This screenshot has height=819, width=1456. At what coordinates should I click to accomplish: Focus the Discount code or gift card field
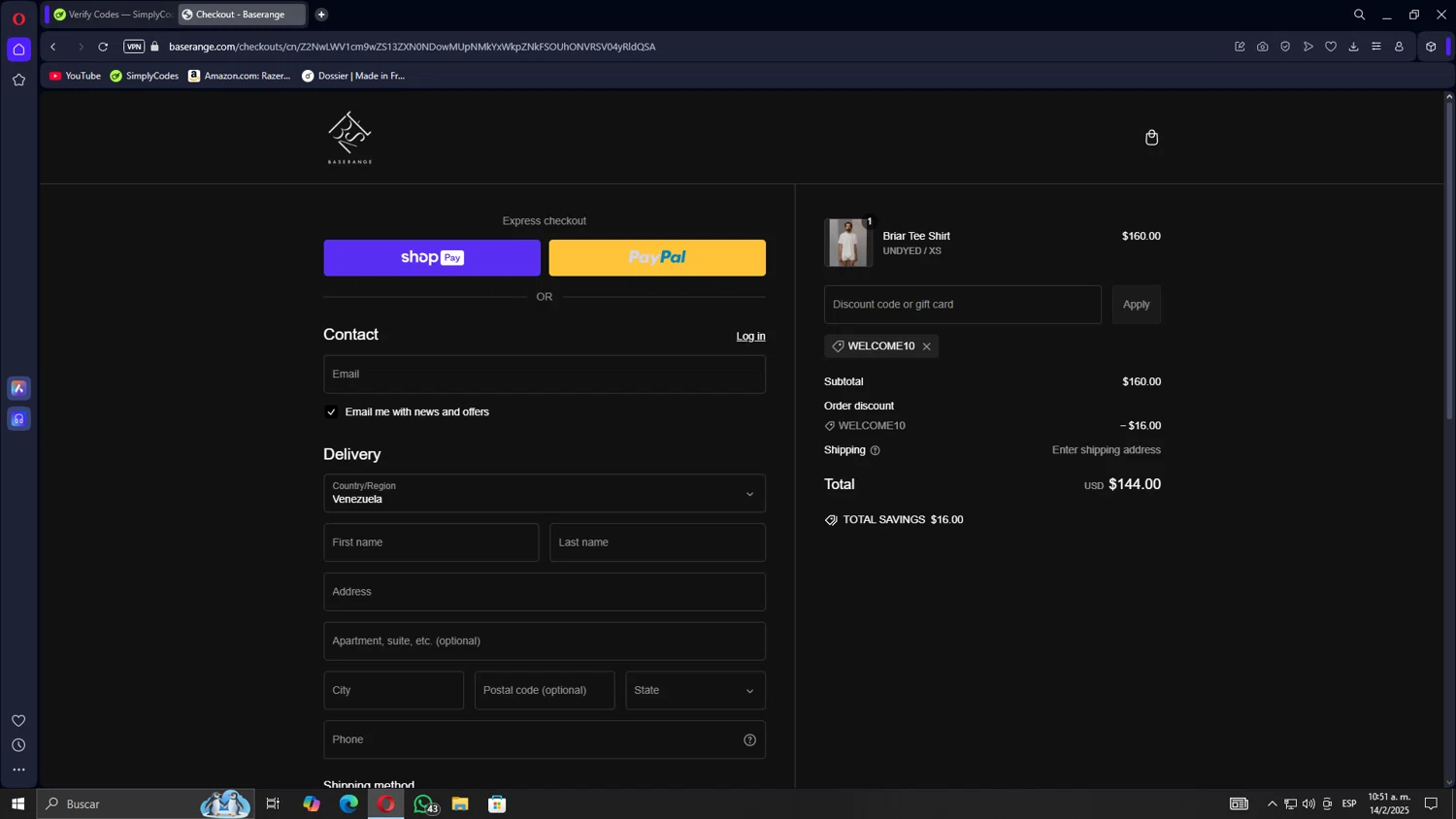pos(963,305)
